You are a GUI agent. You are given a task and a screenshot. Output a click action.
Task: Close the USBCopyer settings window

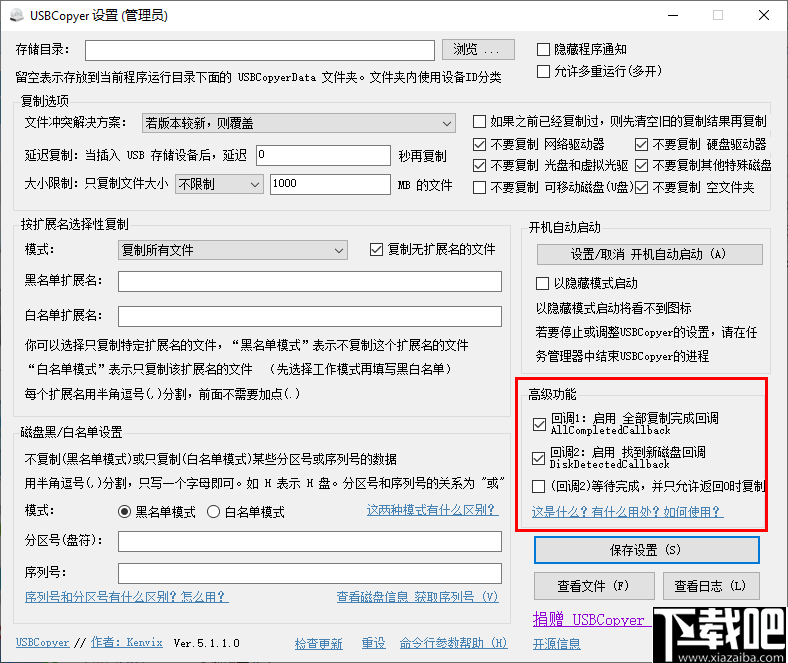click(x=764, y=15)
